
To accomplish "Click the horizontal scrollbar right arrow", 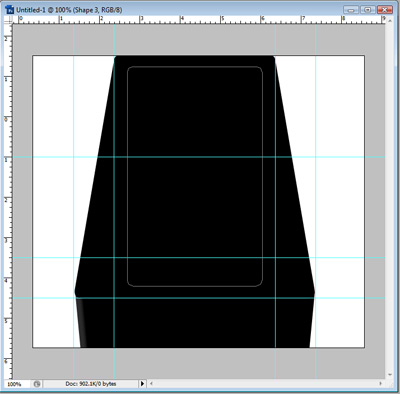I will point(381,384).
